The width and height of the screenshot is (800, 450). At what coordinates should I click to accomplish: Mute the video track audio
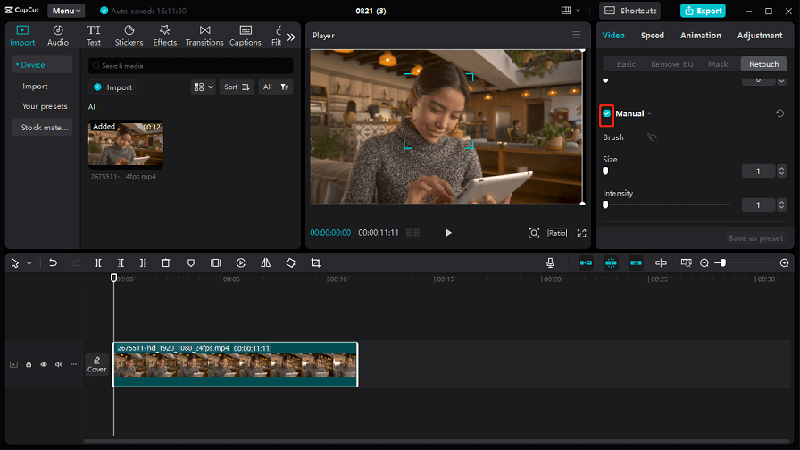click(58, 365)
